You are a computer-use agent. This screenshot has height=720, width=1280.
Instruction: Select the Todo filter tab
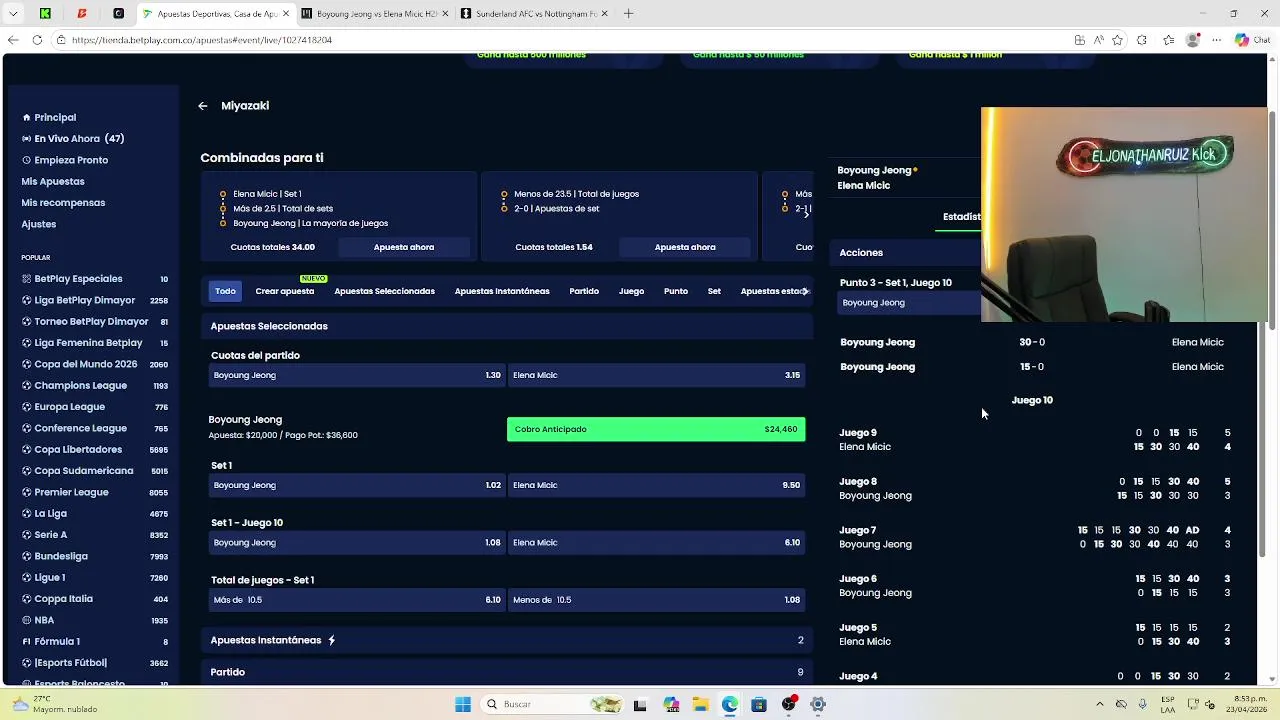tap(225, 291)
